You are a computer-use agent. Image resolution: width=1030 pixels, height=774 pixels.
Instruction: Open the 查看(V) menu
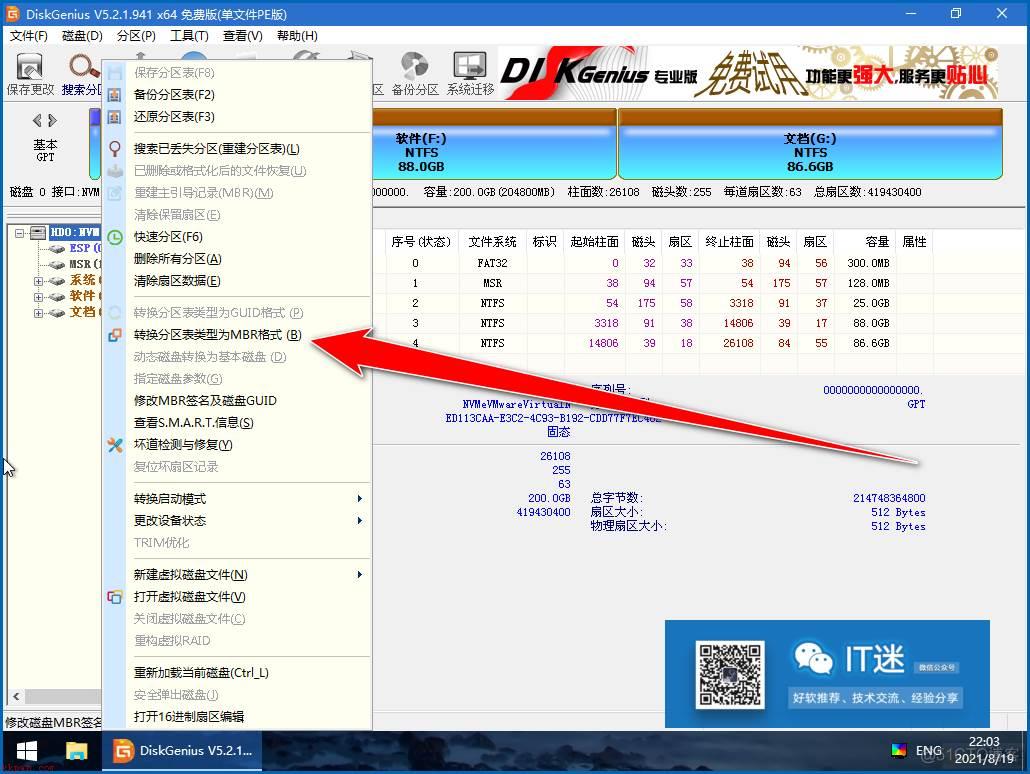pos(242,36)
